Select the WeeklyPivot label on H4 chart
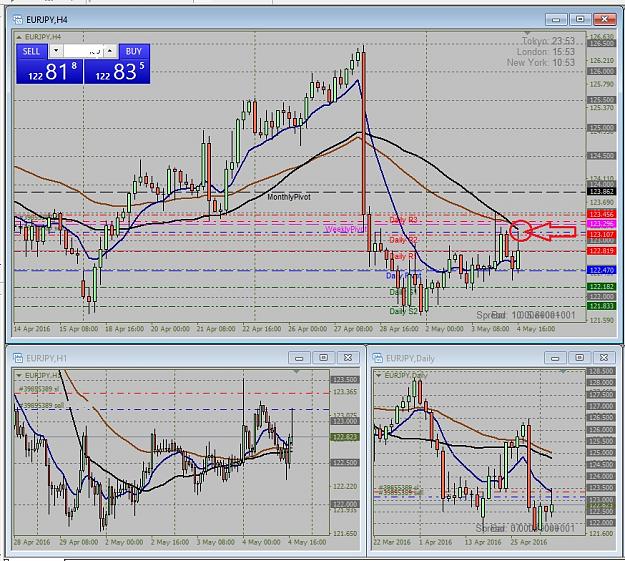The image size is (625, 561). point(346,230)
